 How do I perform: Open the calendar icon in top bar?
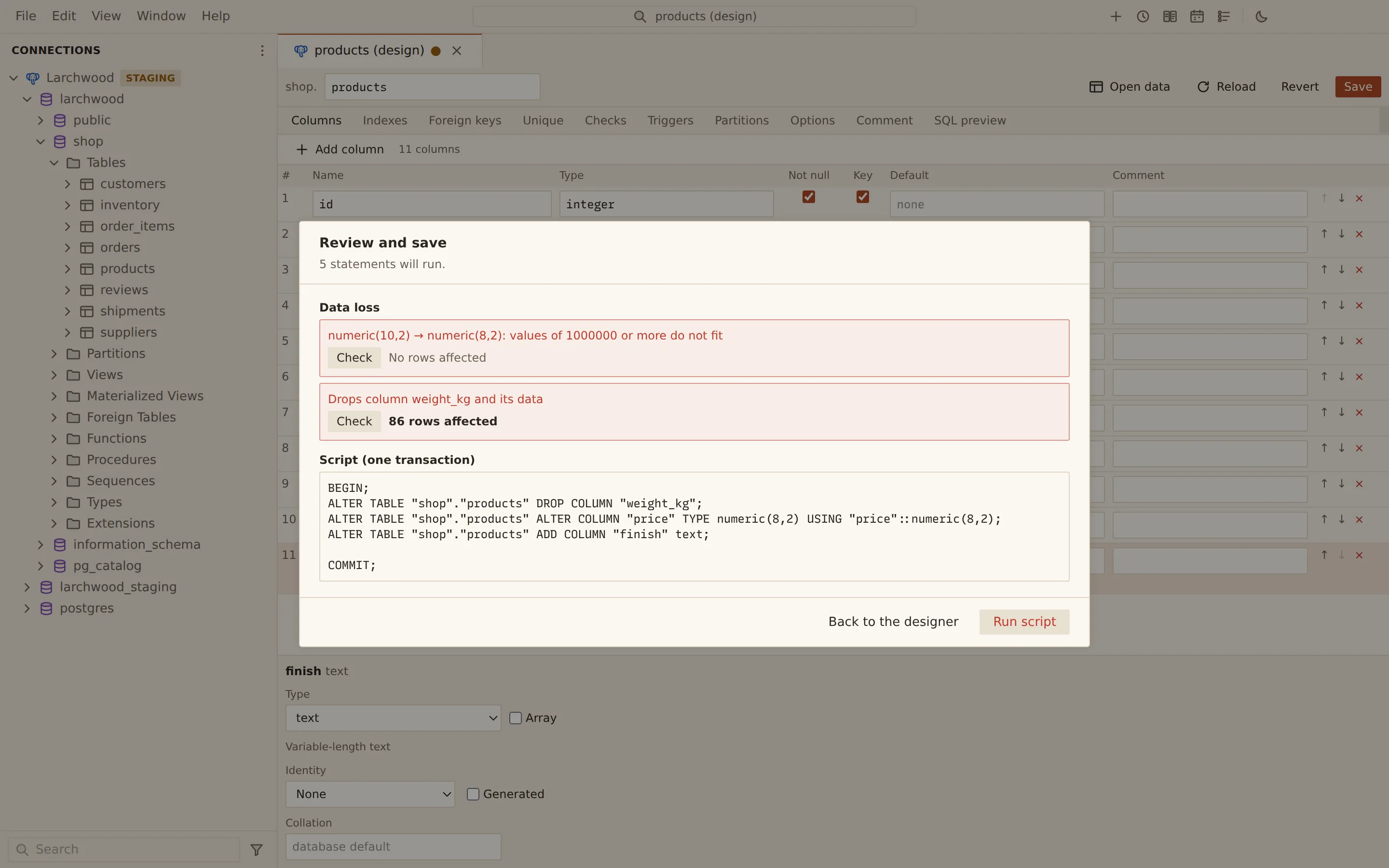point(1197,17)
